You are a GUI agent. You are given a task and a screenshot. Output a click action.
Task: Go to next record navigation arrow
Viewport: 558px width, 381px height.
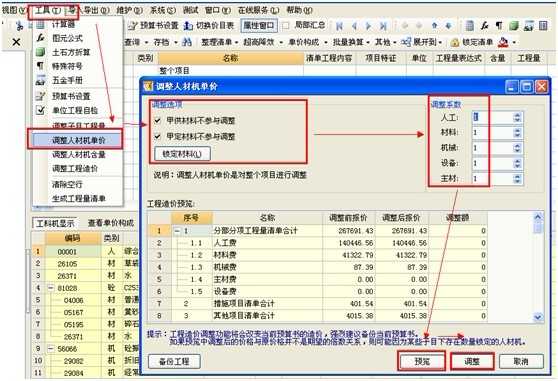[x=368, y=26]
